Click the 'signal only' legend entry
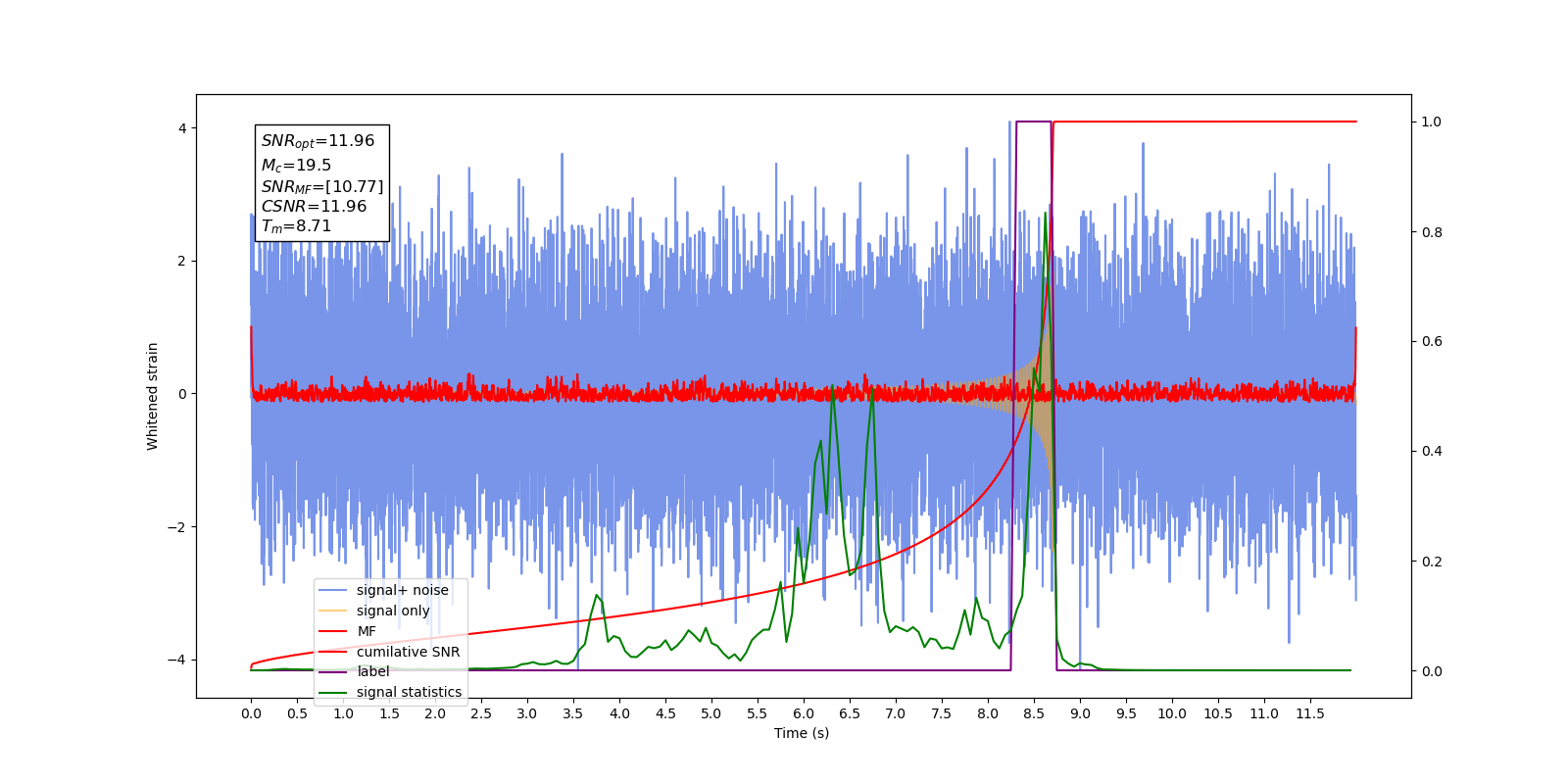 [x=375, y=611]
